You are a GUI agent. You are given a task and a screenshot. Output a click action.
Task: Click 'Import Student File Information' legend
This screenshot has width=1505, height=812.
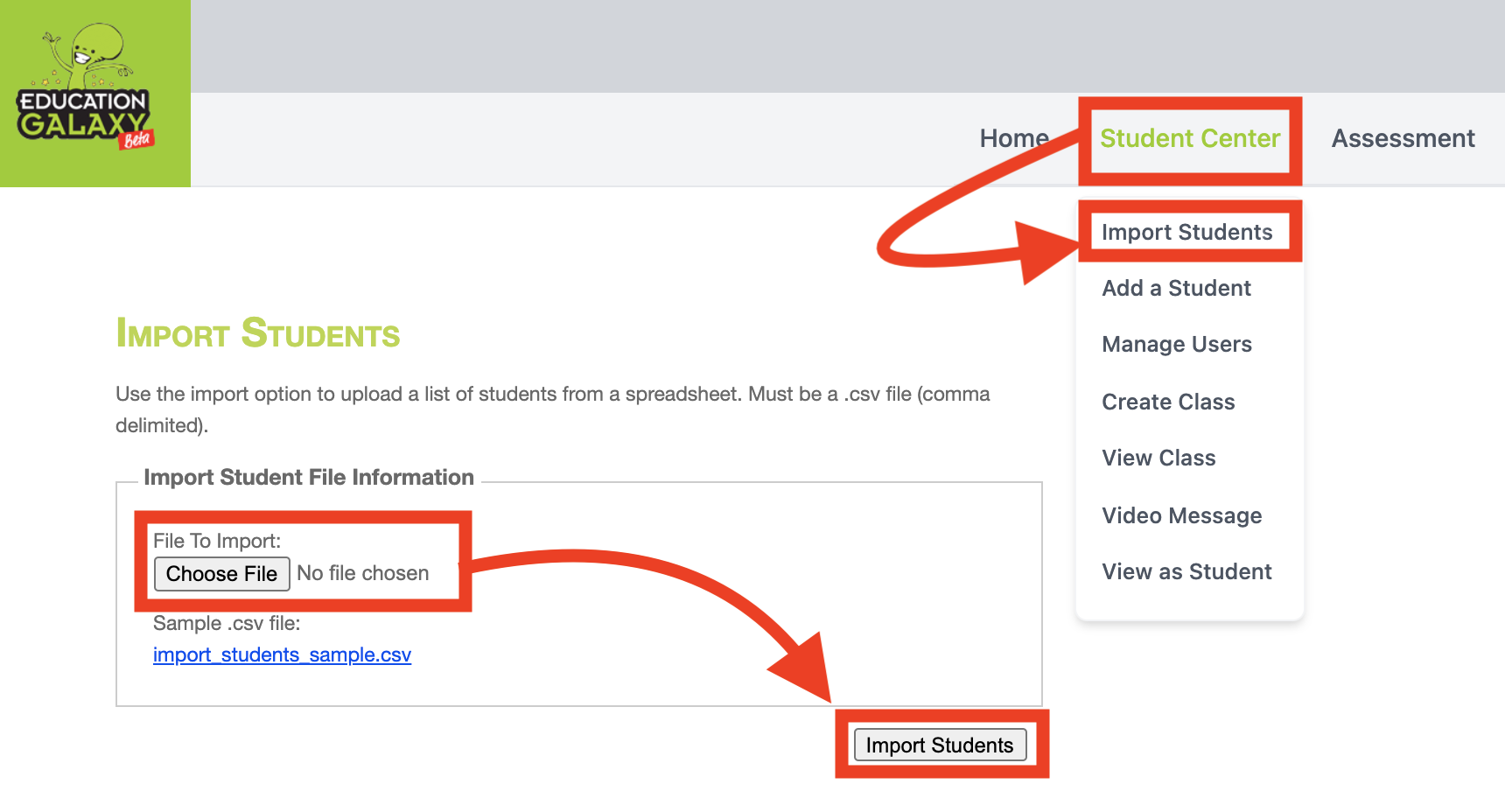tap(309, 477)
